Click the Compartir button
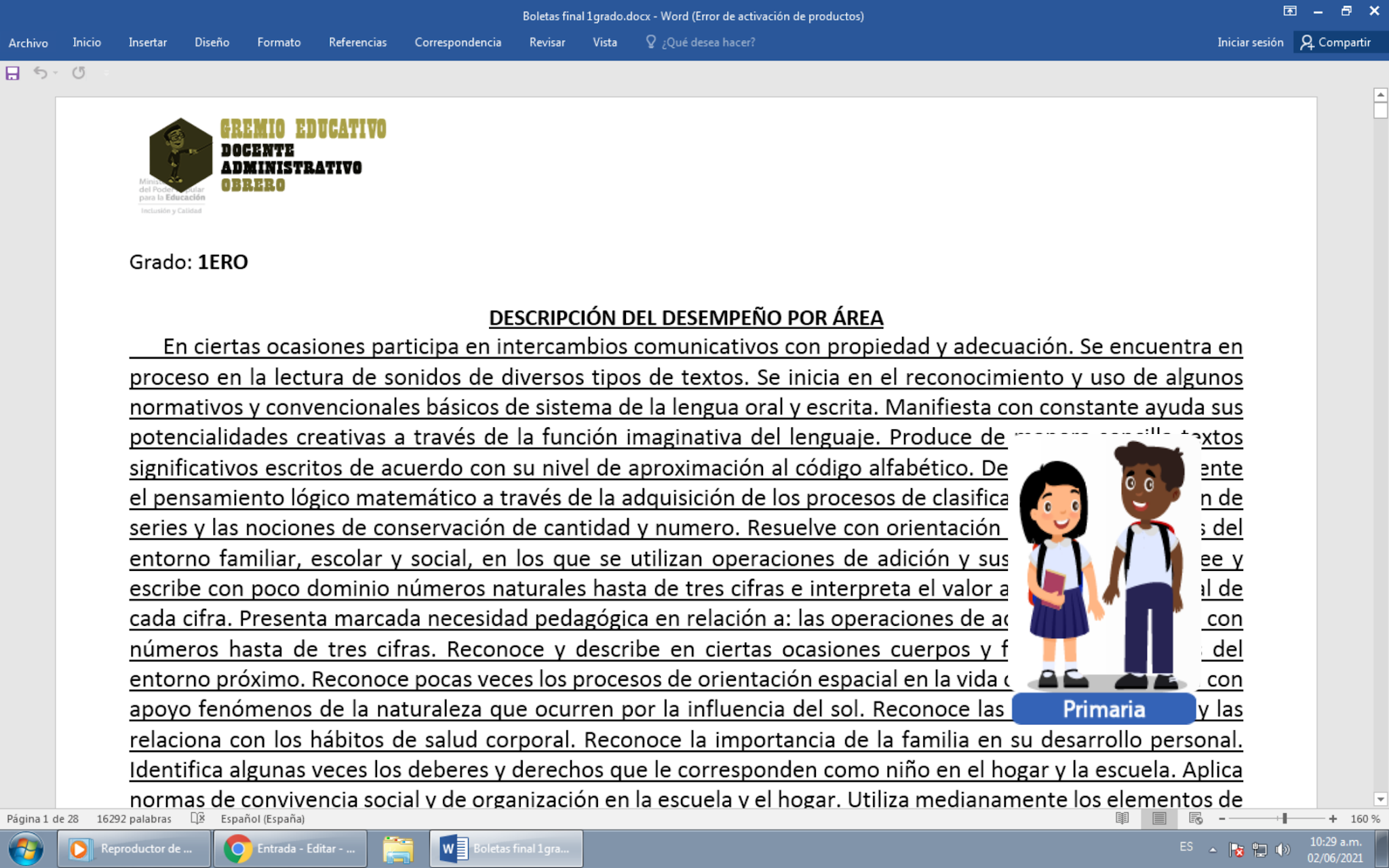Viewport: 1389px width, 868px height. 1335,42
